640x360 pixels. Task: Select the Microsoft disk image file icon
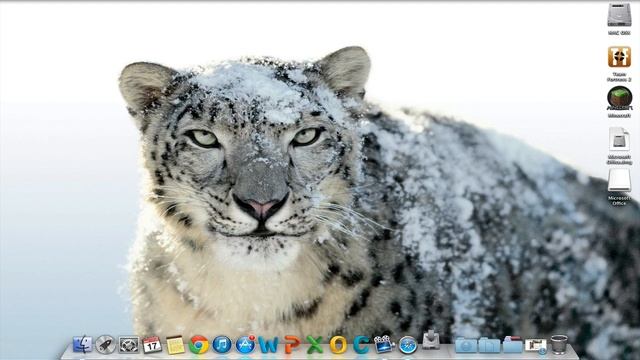tap(619, 139)
